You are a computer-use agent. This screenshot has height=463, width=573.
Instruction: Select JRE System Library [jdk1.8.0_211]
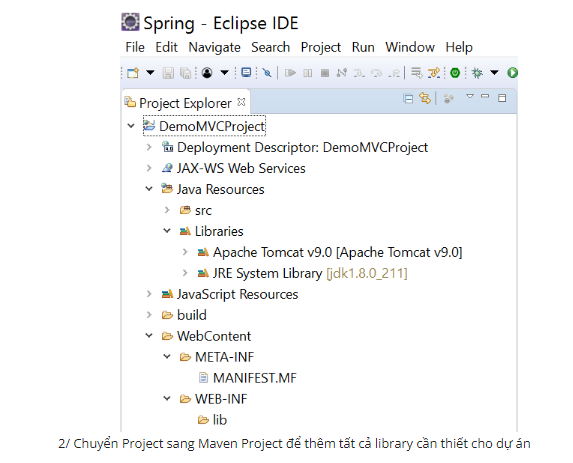tap(302, 273)
